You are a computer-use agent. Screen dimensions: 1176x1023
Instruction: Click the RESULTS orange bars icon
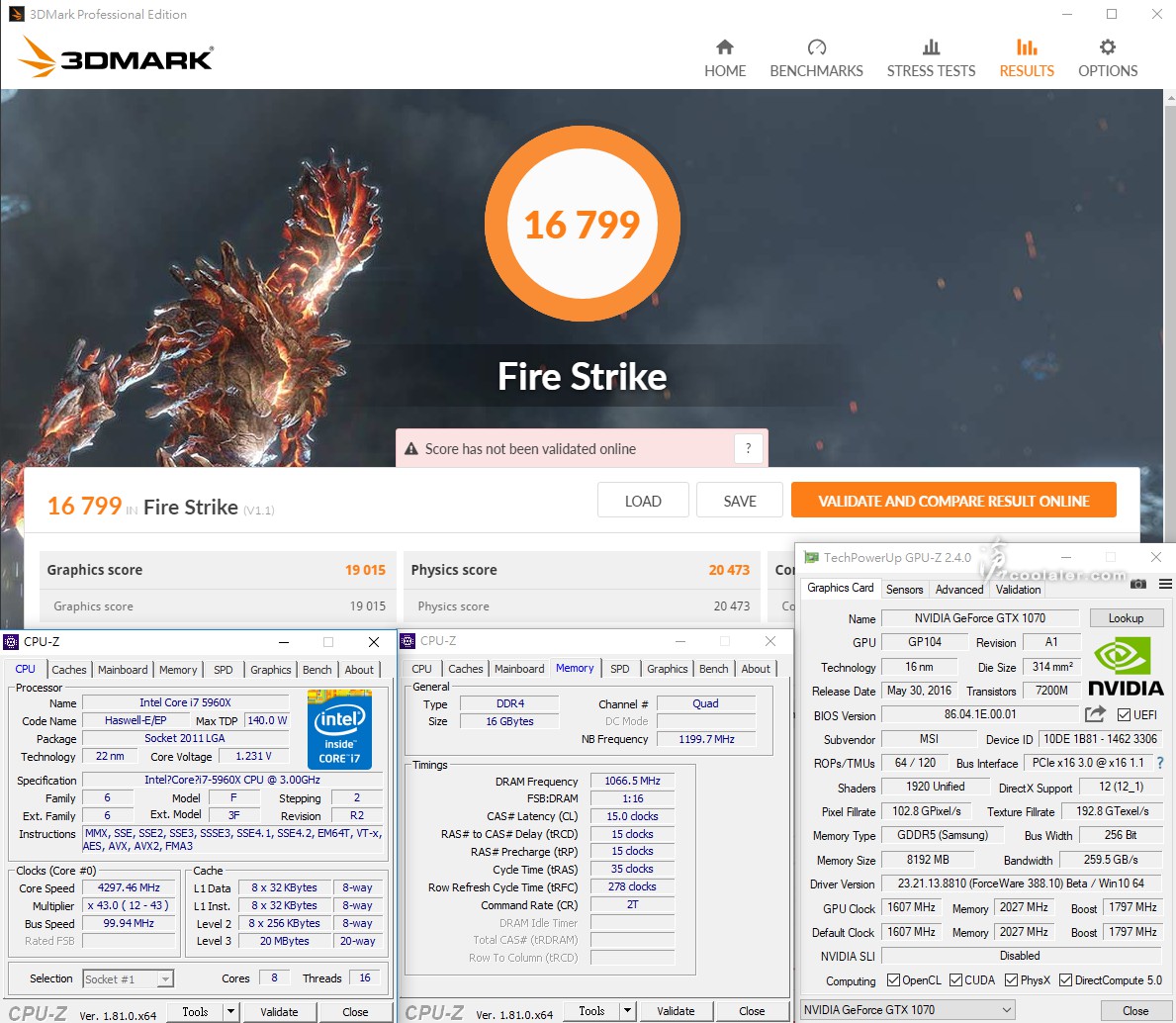pos(1027,47)
